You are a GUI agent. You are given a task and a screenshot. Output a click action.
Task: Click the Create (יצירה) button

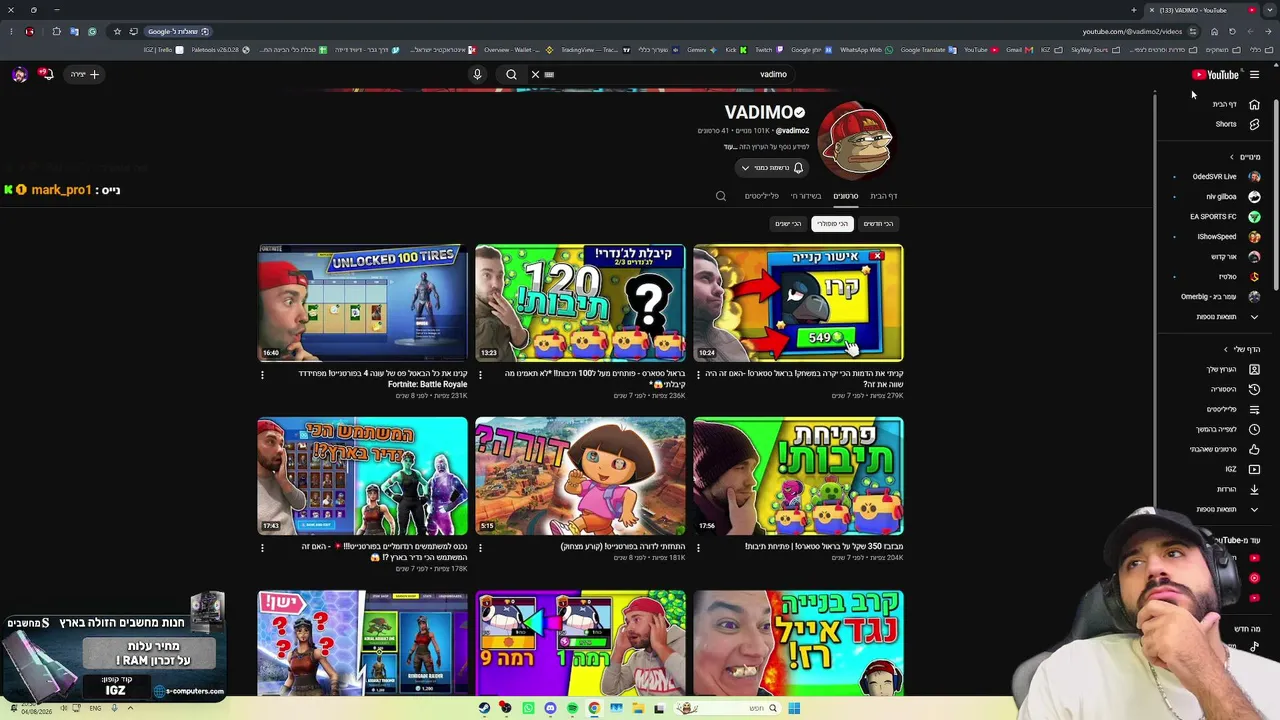pos(85,74)
